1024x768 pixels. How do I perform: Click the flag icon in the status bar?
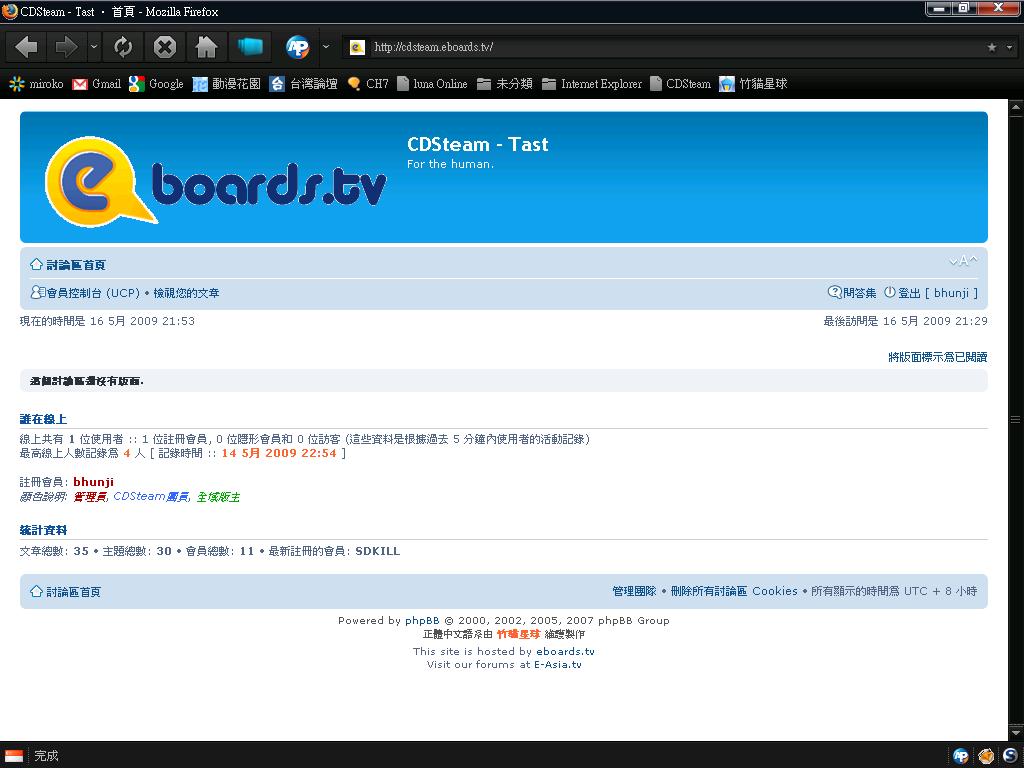click(x=14, y=756)
